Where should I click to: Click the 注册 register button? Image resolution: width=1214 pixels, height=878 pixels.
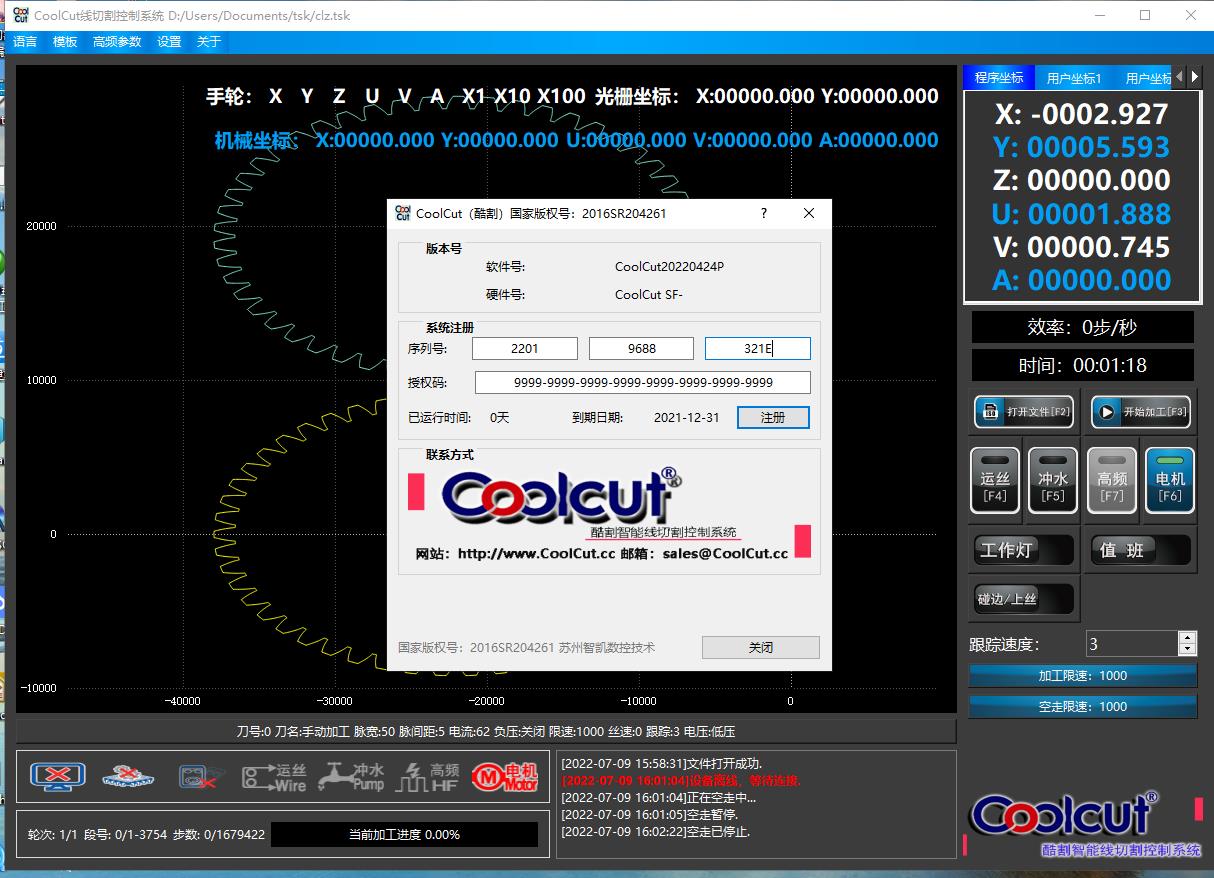(x=773, y=417)
